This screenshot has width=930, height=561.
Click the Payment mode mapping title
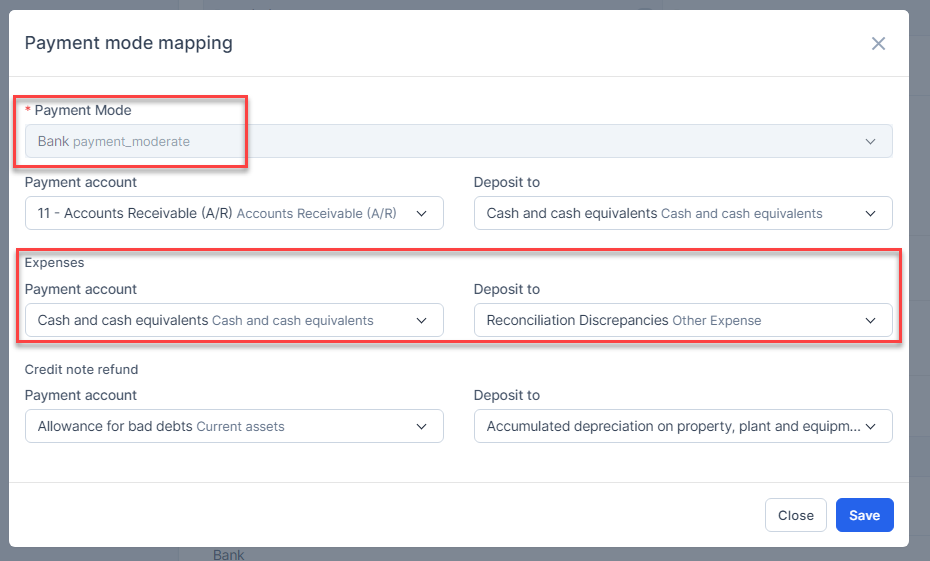point(128,43)
